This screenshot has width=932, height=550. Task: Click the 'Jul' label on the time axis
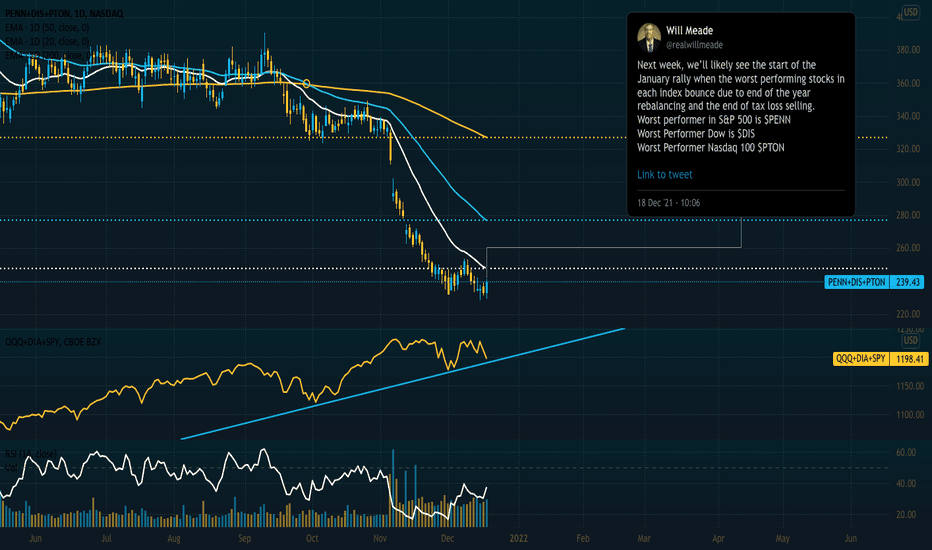click(106, 538)
